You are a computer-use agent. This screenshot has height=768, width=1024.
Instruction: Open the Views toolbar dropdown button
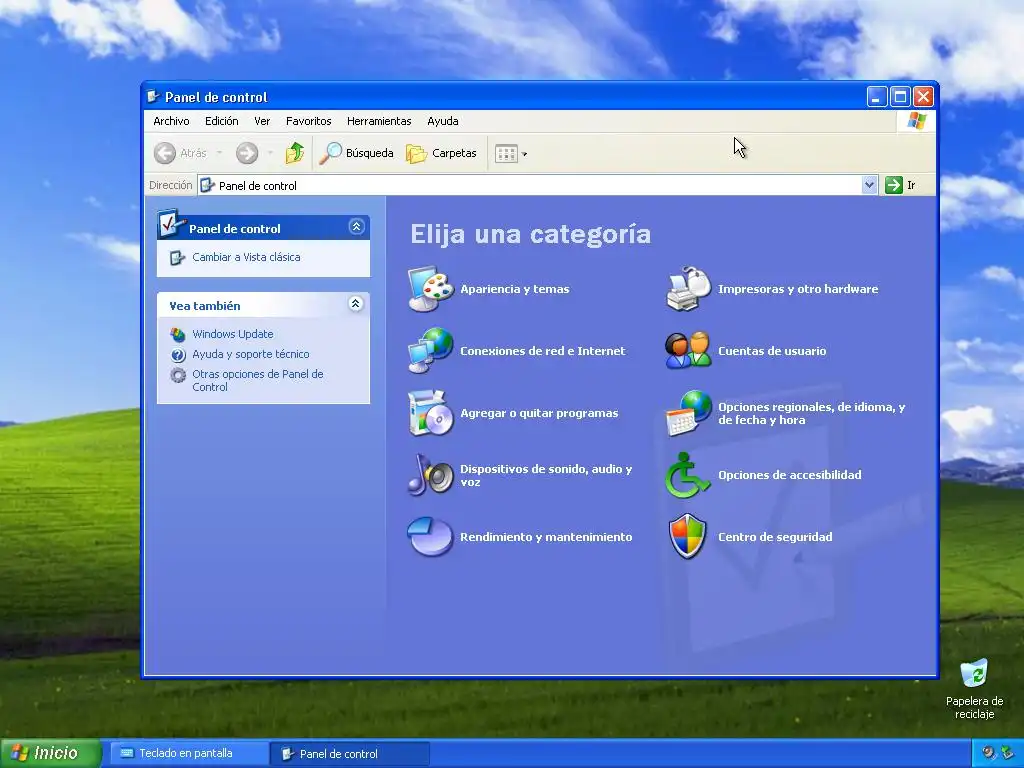[x=511, y=153]
